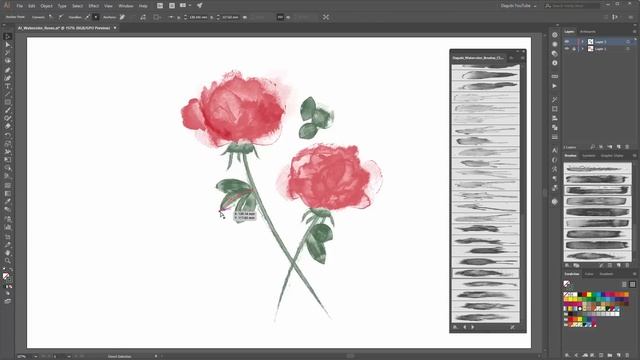Switch Swatches panel to list view

coord(624,284)
